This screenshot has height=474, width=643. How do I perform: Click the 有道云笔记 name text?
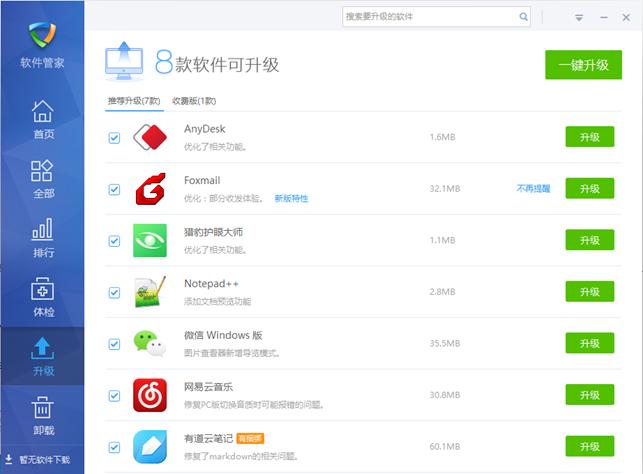[x=208, y=438]
